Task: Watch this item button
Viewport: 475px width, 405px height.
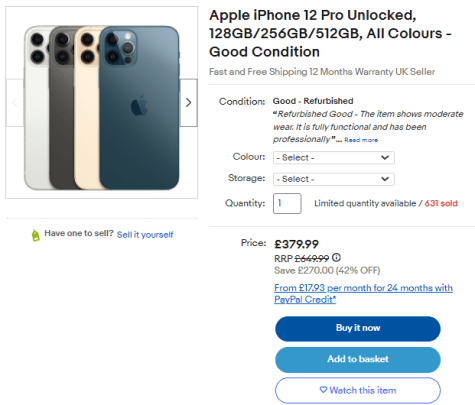Action: [x=358, y=390]
